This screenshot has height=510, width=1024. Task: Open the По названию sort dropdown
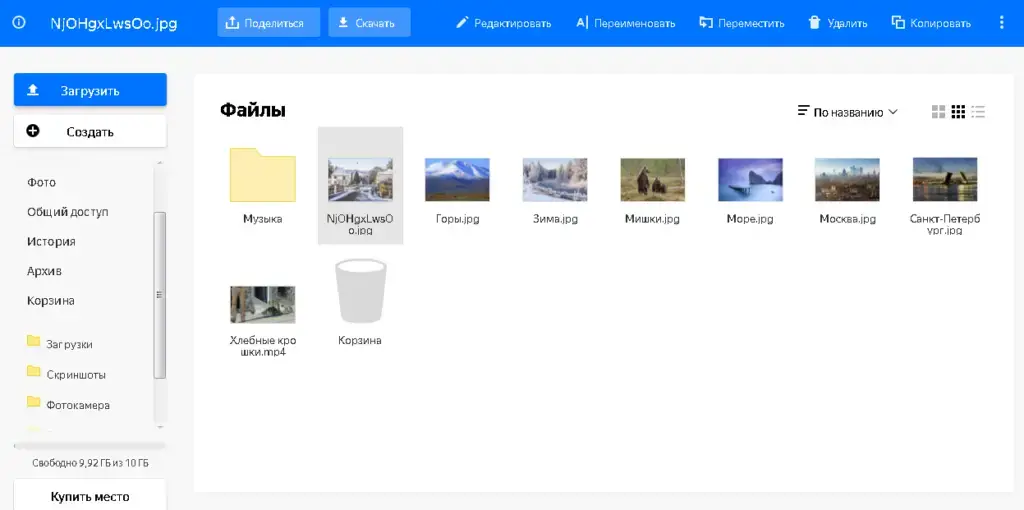click(848, 112)
